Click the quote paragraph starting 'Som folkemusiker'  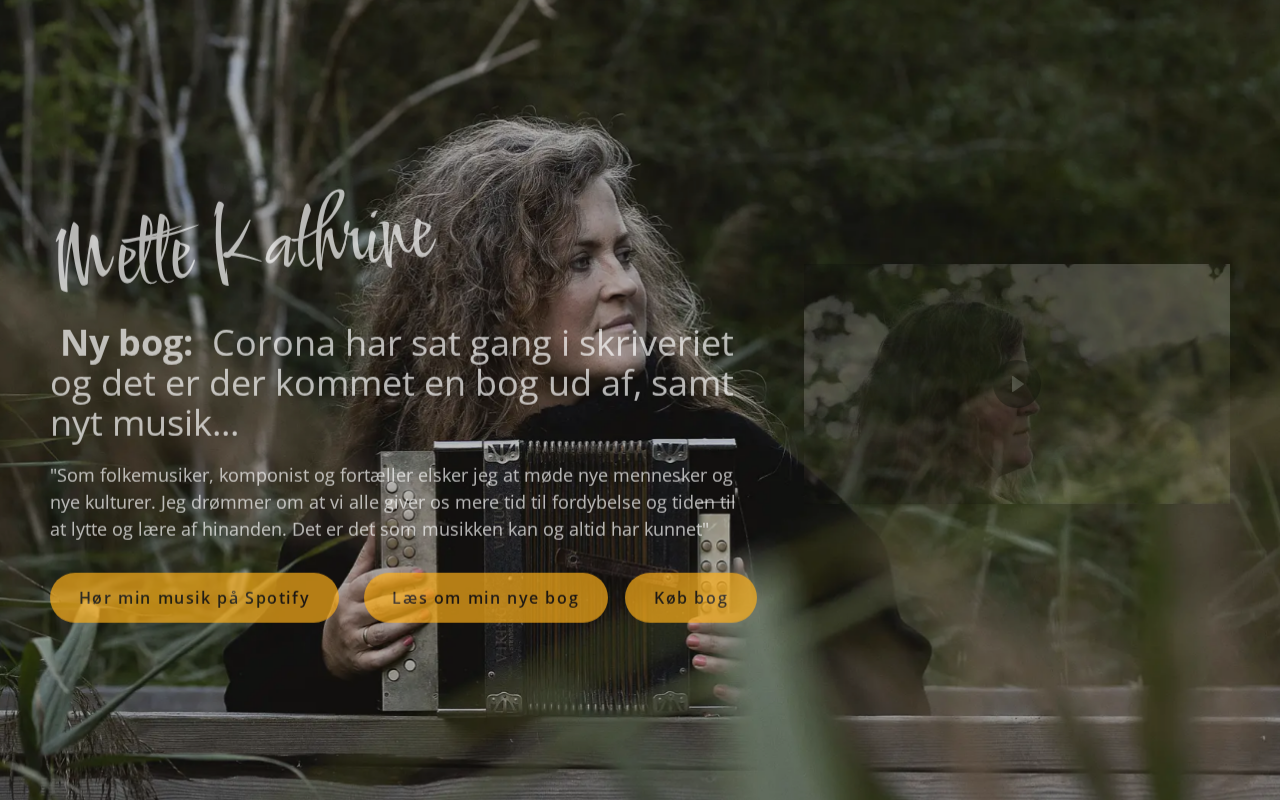point(393,502)
